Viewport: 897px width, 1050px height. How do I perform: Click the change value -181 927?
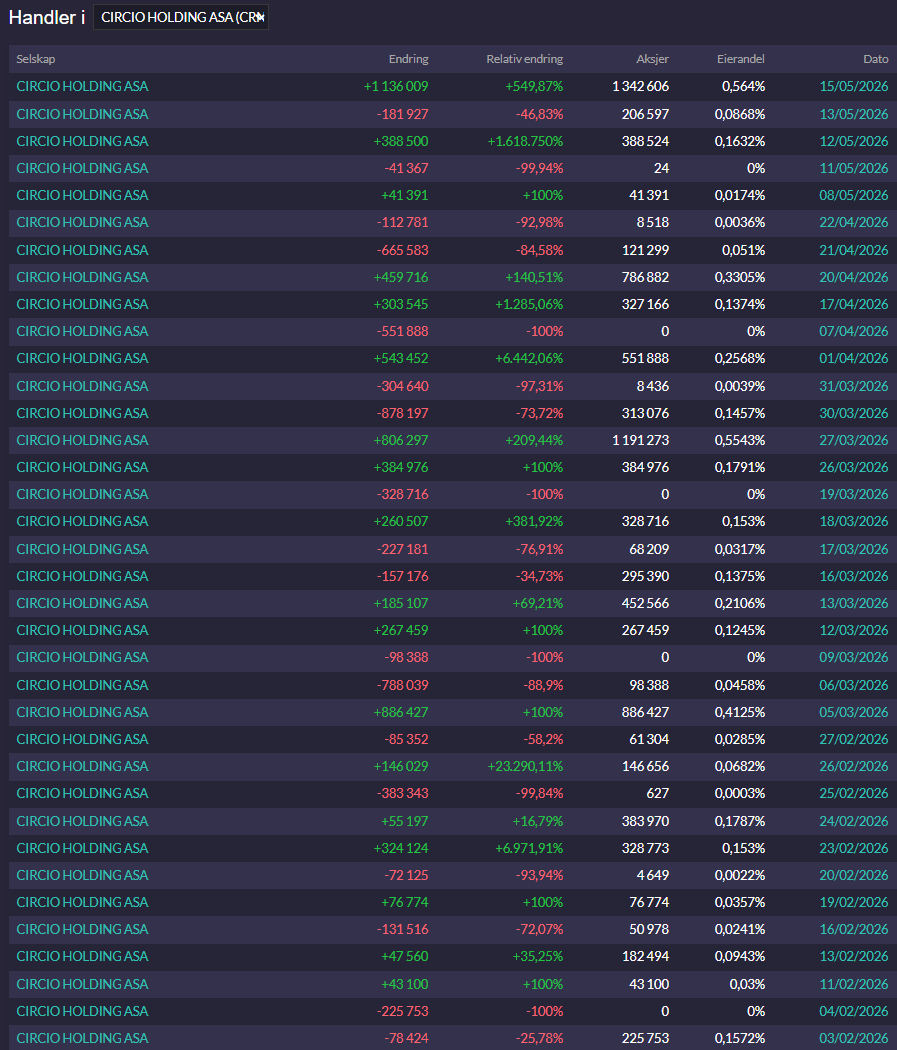tap(402, 115)
